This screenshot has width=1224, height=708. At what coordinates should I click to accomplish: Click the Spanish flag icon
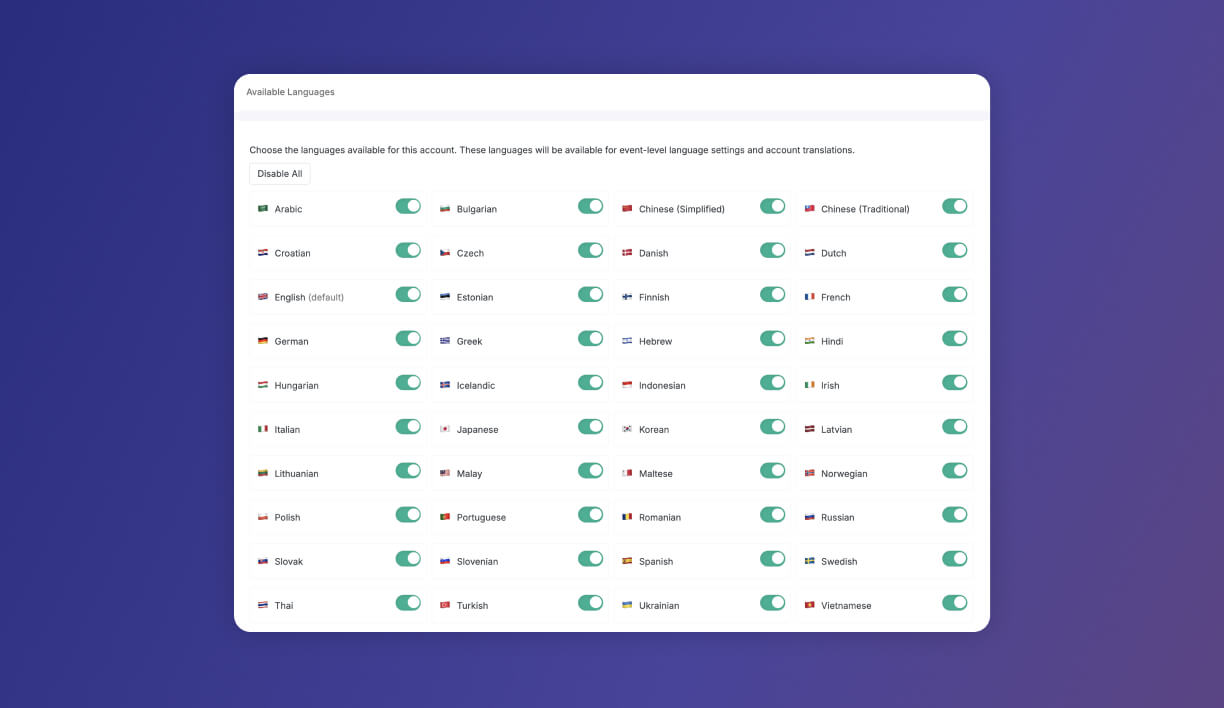629,561
